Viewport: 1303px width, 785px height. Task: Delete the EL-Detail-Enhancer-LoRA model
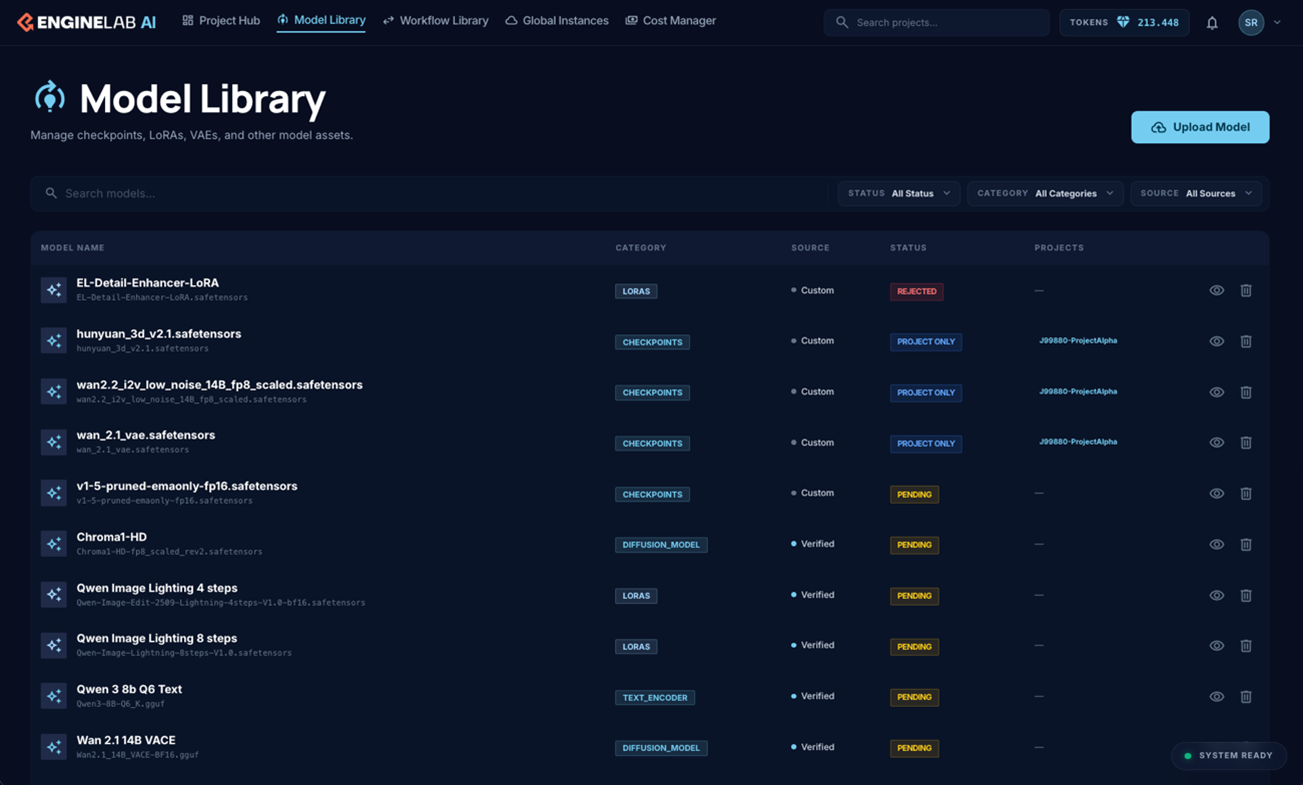[1245, 291]
